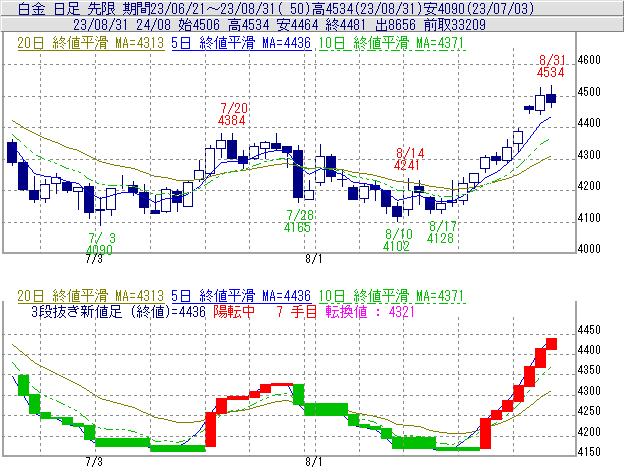Click the 4500 price axis label
Image resolution: width=624 pixels, height=475 pixels.
point(589,92)
